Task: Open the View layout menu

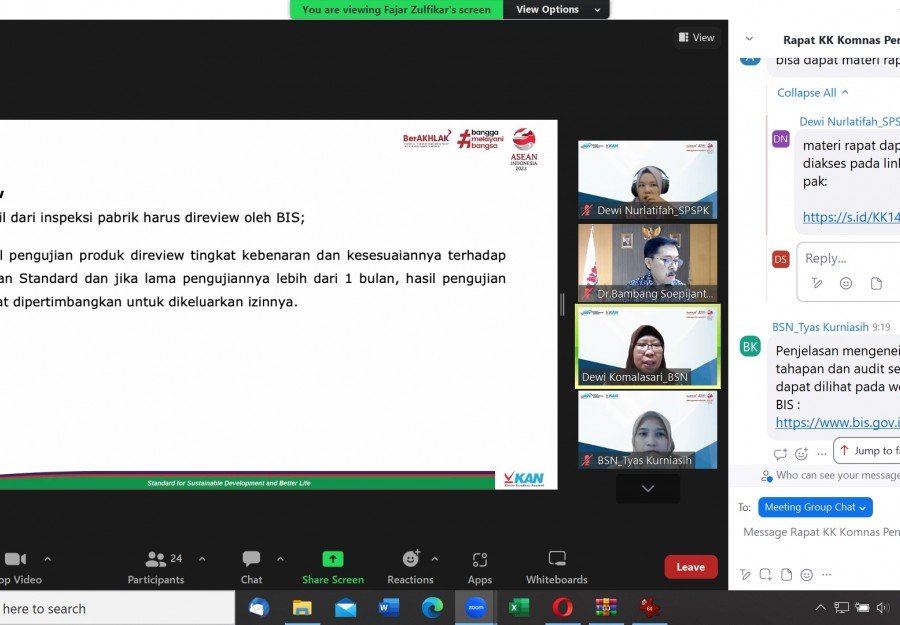Action: [x=696, y=38]
